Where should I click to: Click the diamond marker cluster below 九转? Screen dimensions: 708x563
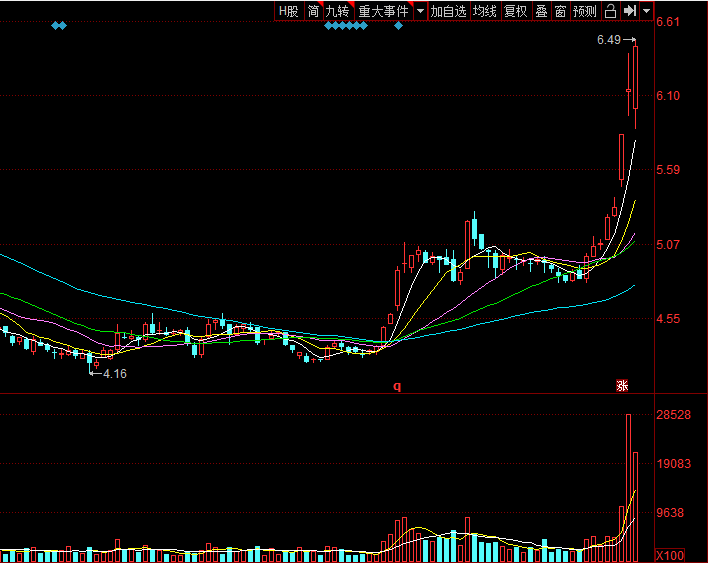pos(346,26)
